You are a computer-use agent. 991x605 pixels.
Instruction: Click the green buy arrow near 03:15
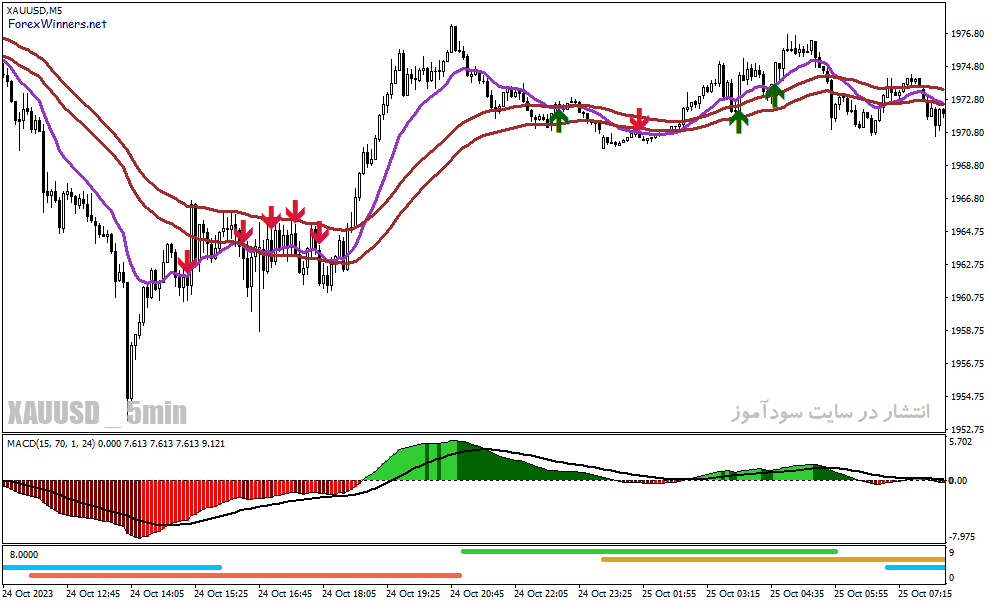pyautogui.click(x=738, y=120)
